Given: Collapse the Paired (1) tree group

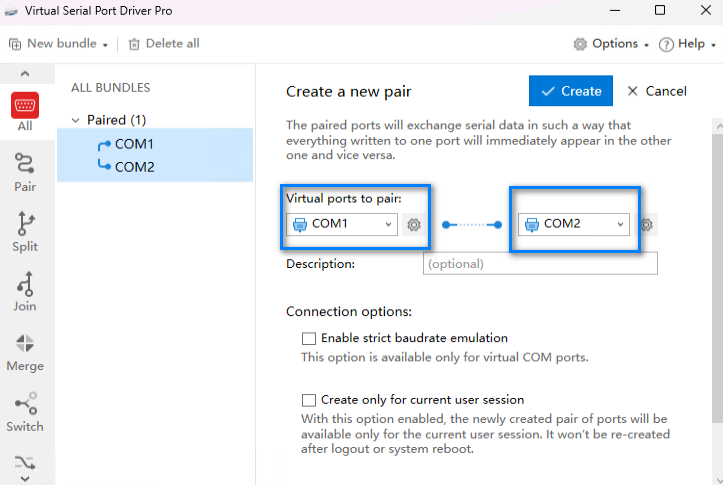Looking at the screenshot, I should [76, 120].
